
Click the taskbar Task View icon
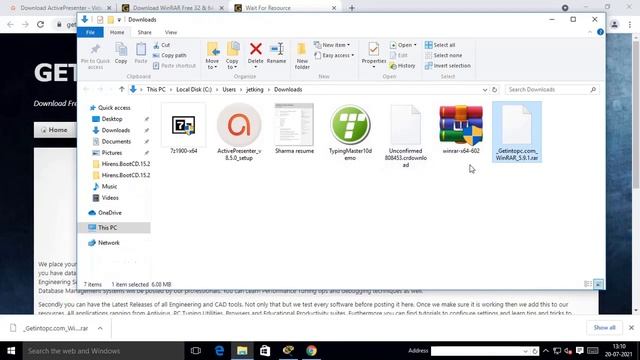[x=196, y=351]
